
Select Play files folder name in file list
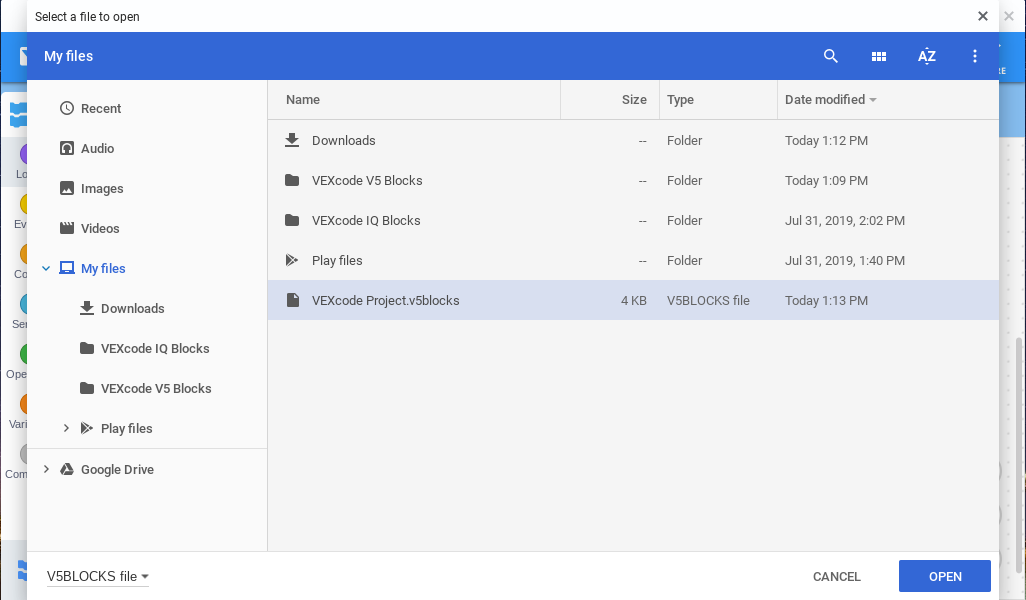(337, 260)
